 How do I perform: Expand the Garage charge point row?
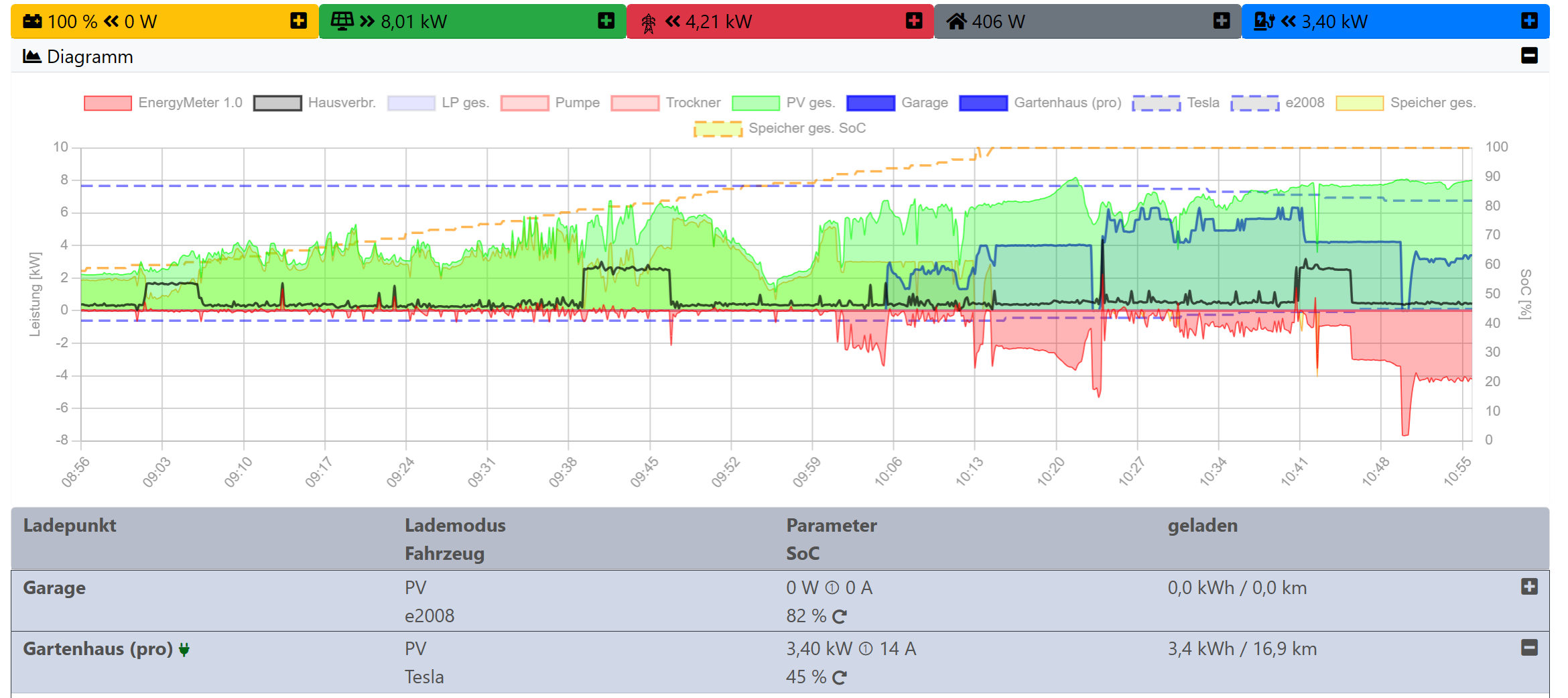1528,587
